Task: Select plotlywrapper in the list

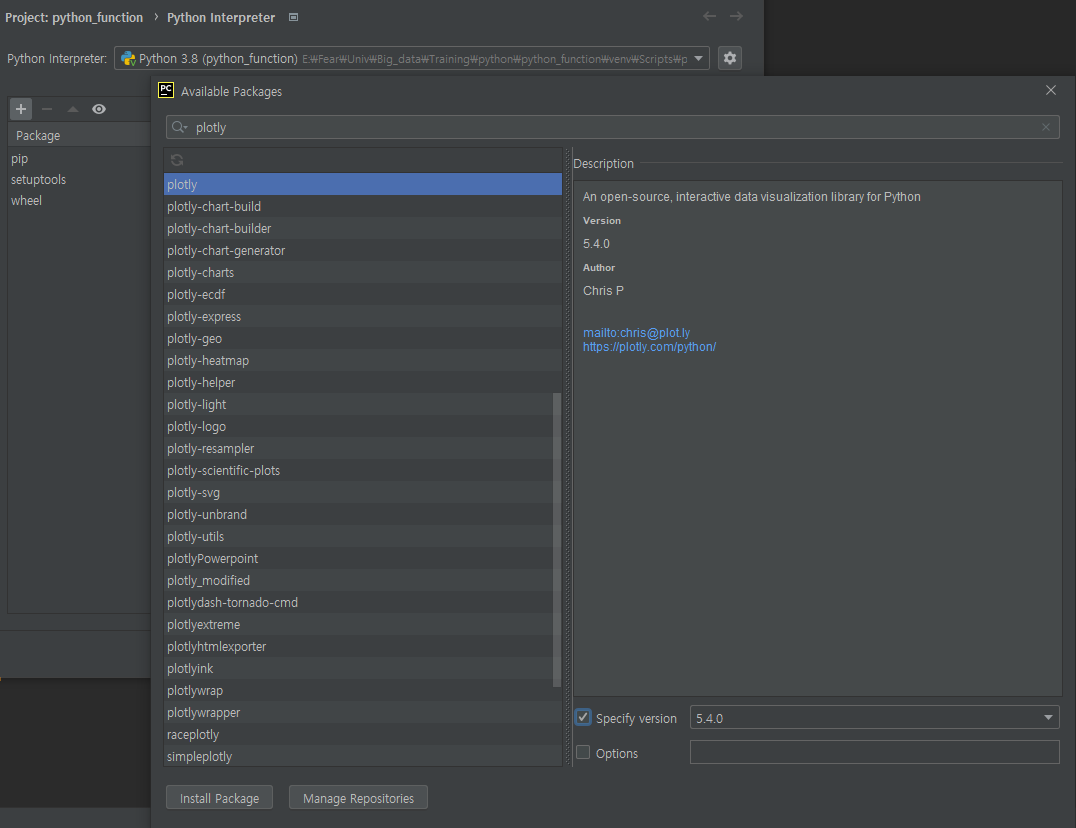Action: pyautogui.click(x=362, y=712)
